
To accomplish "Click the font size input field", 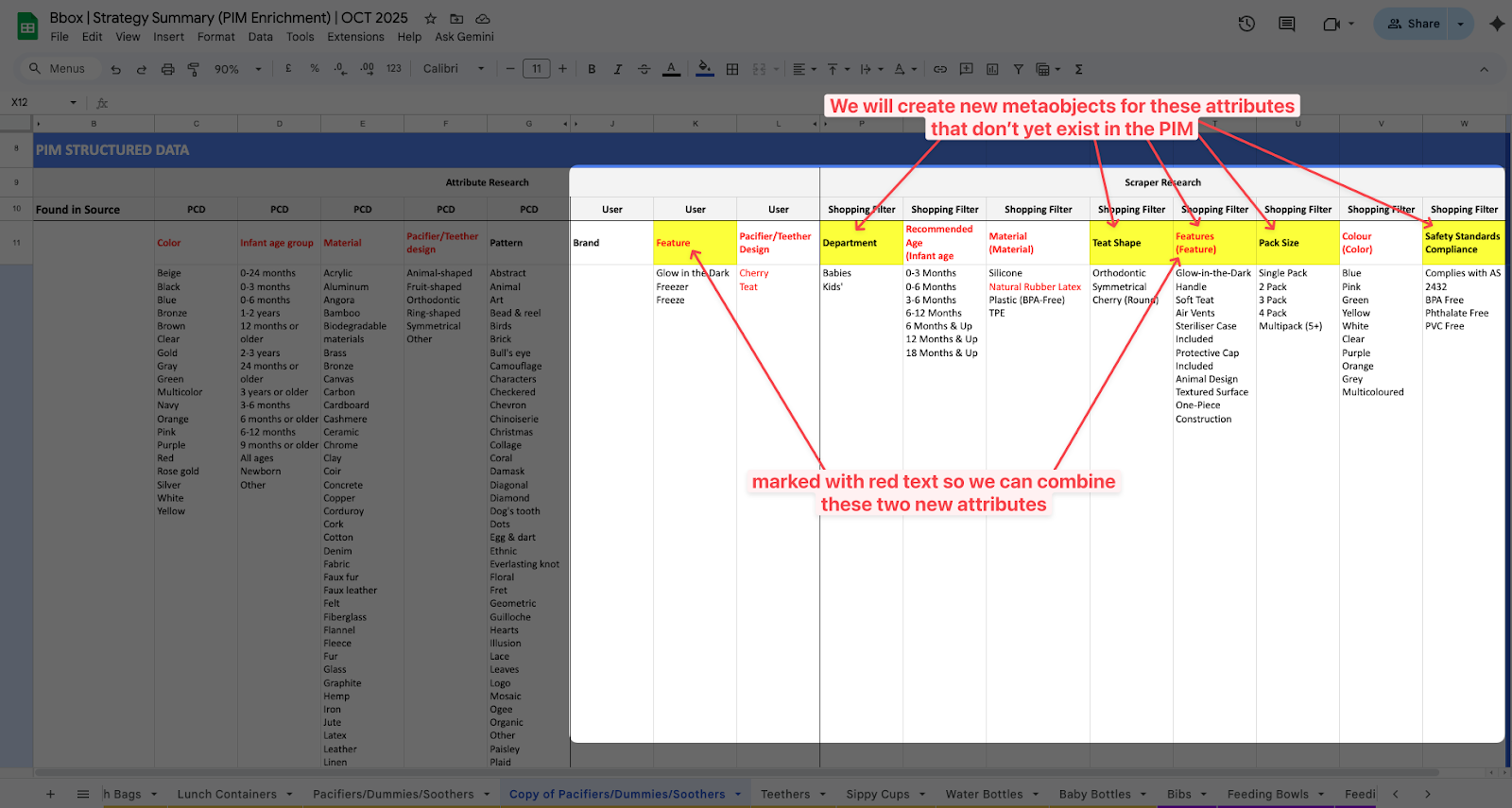I will pyautogui.click(x=536, y=69).
